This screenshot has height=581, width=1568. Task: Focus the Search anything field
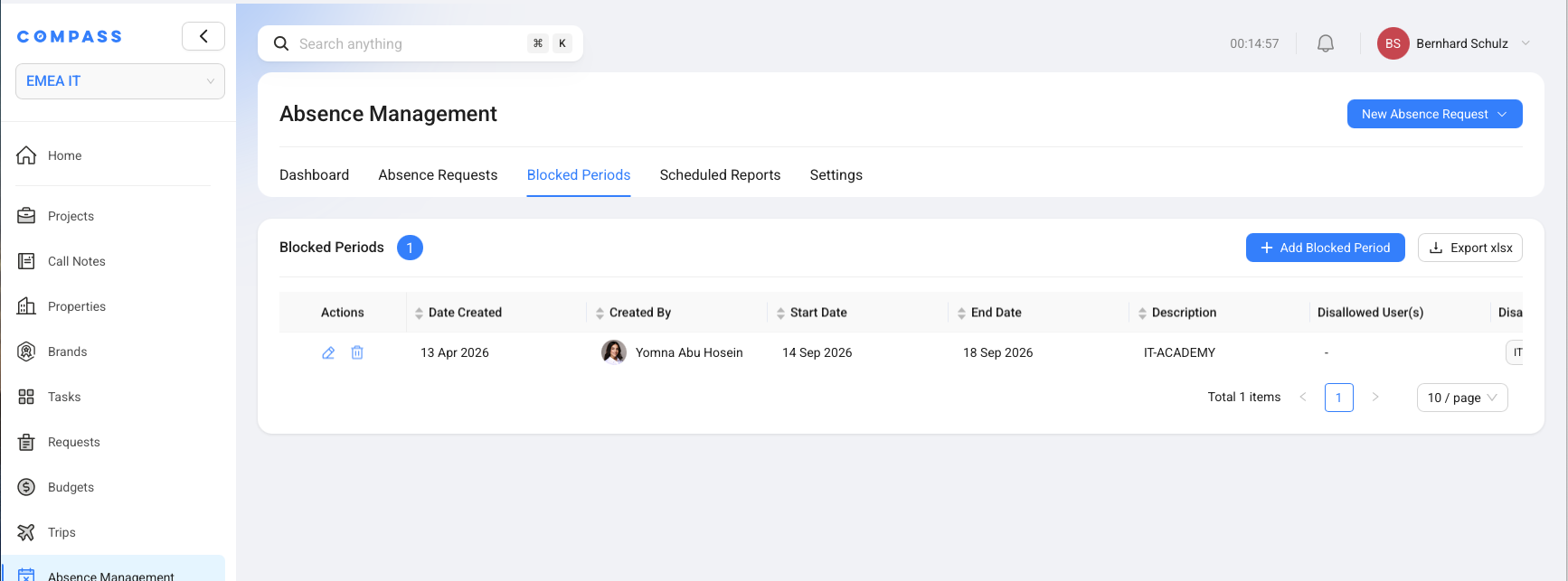[420, 43]
